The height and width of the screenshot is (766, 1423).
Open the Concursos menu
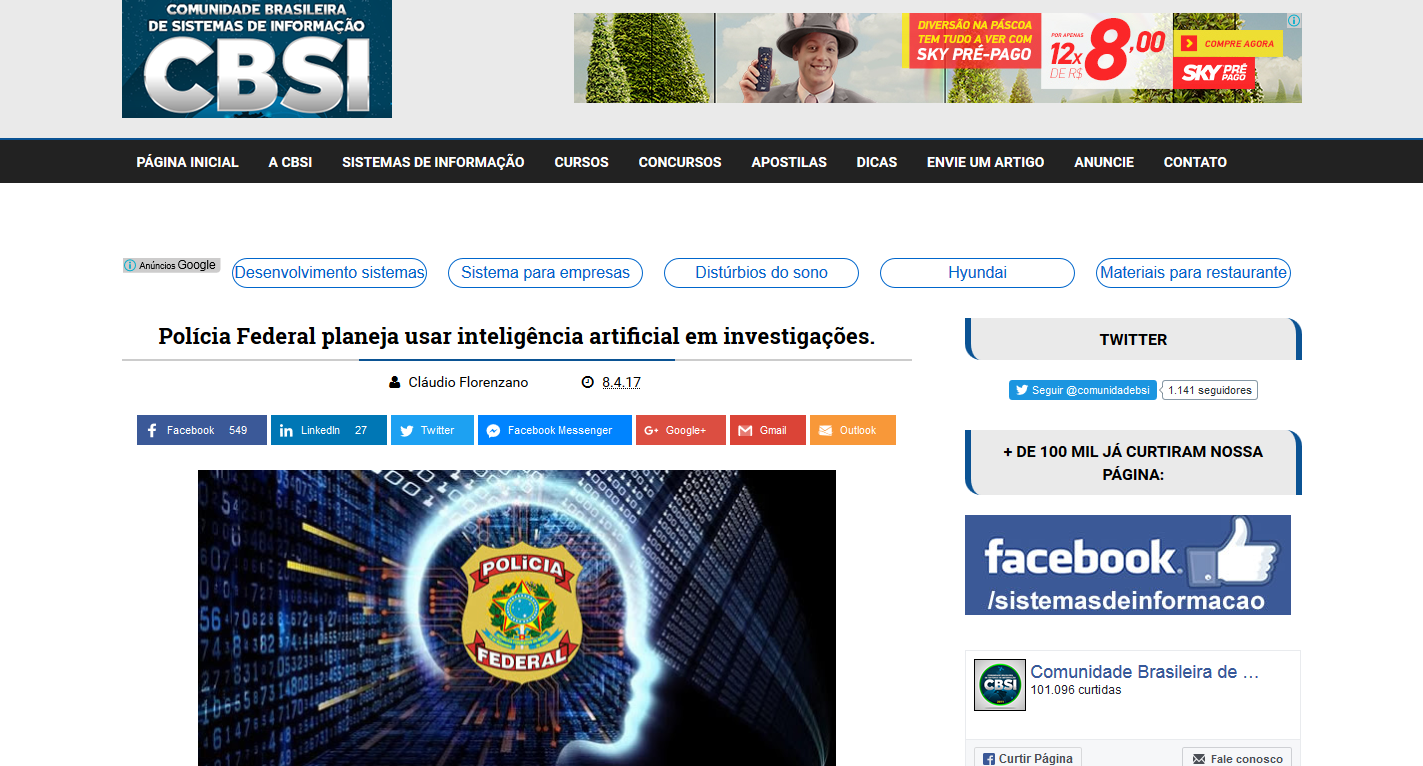pos(680,162)
